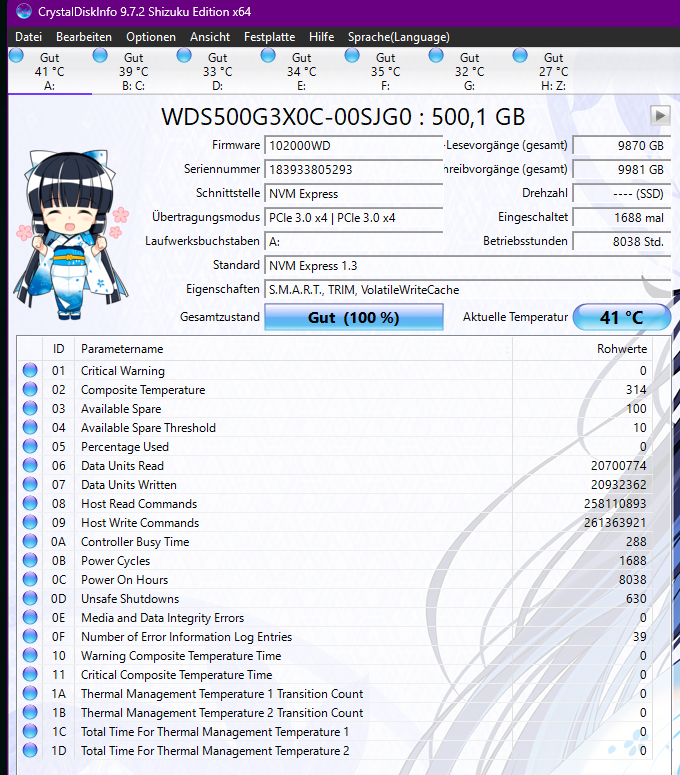Image resolution: width=680 pixels, height=775 pixels.
Task: Click the ID column header
Action: click(x=58, y=349)
